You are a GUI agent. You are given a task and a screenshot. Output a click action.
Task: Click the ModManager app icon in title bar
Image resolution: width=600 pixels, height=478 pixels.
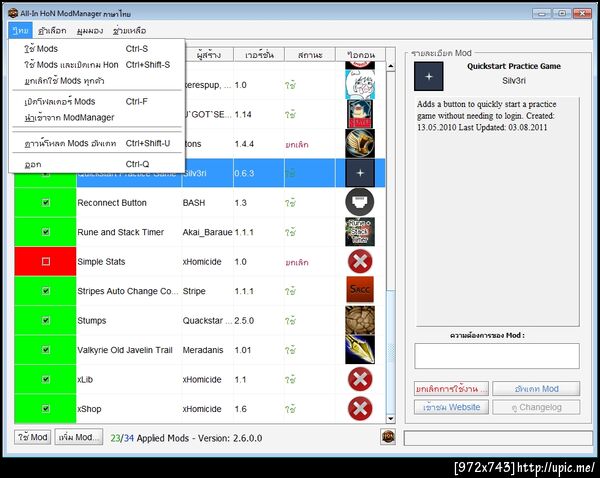pos(13,13)
